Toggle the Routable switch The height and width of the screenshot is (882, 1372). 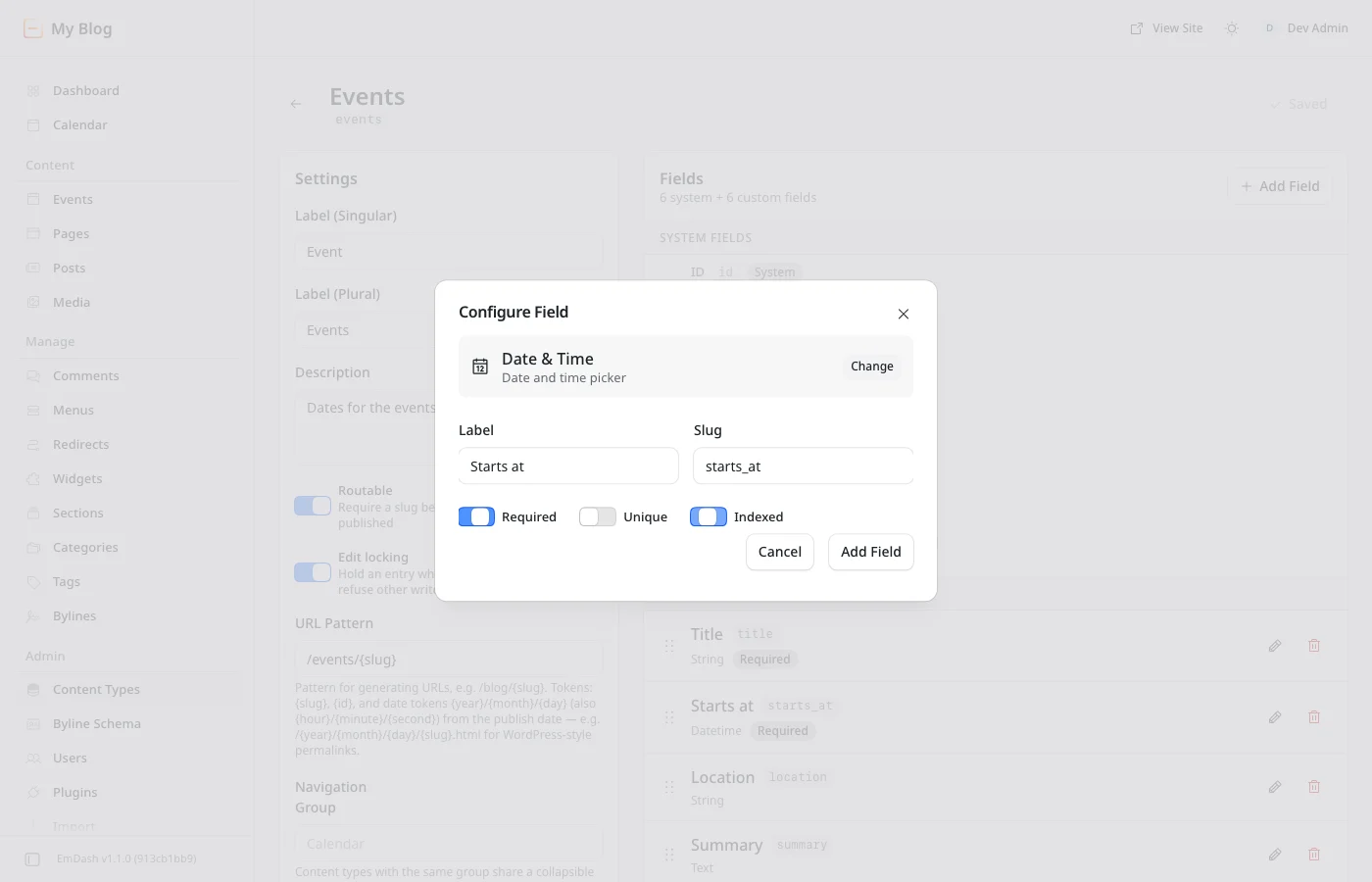pos(313,506)
